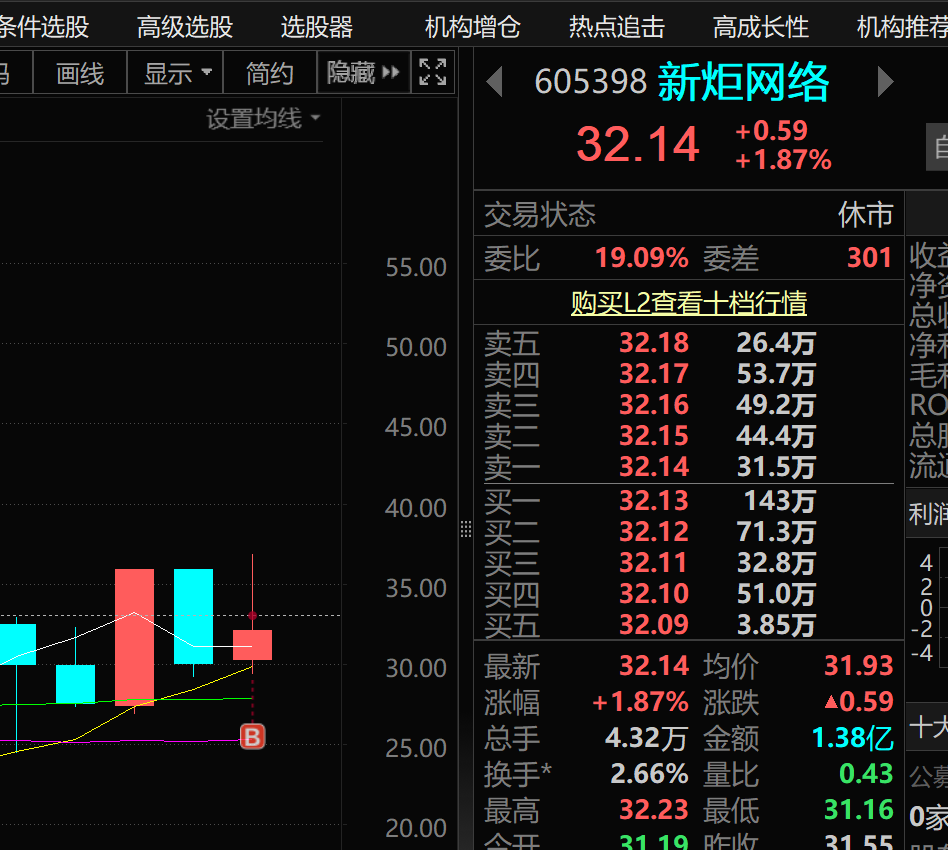Open the 高成长性 tab
Viewport: 948px width, 850px height.
[x=761, y=27]
